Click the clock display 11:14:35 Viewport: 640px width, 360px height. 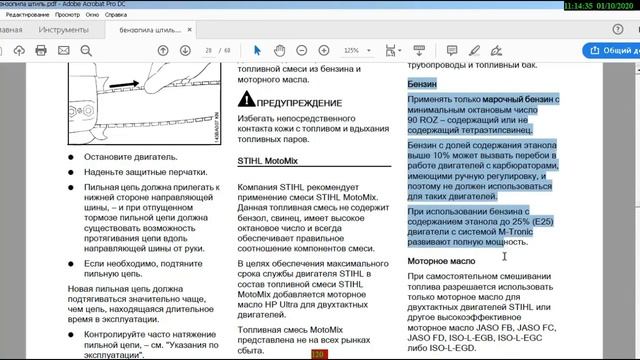coord(578,6)
